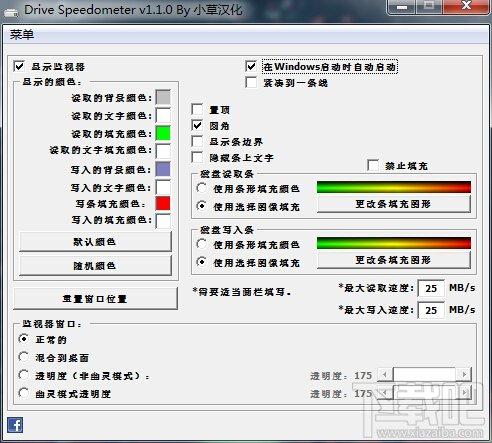492x443 pixels.
Task: Click the 写入的填充颜色 swatch
Action: point(163,221)
